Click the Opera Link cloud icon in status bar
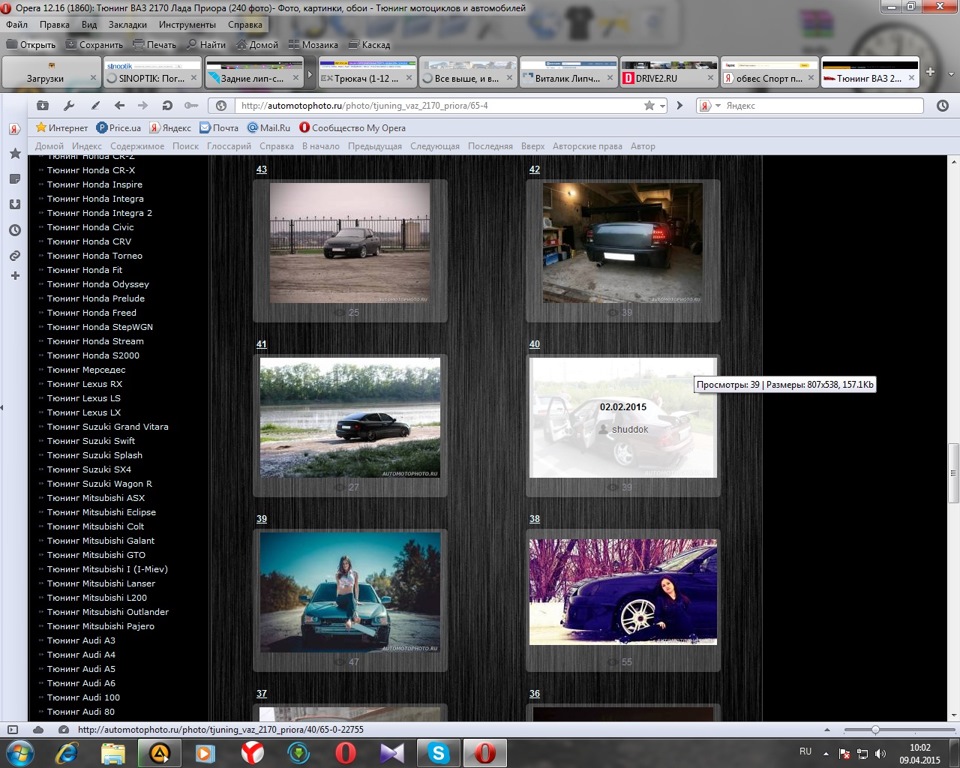The image size is (960, 768). point(38,729)
